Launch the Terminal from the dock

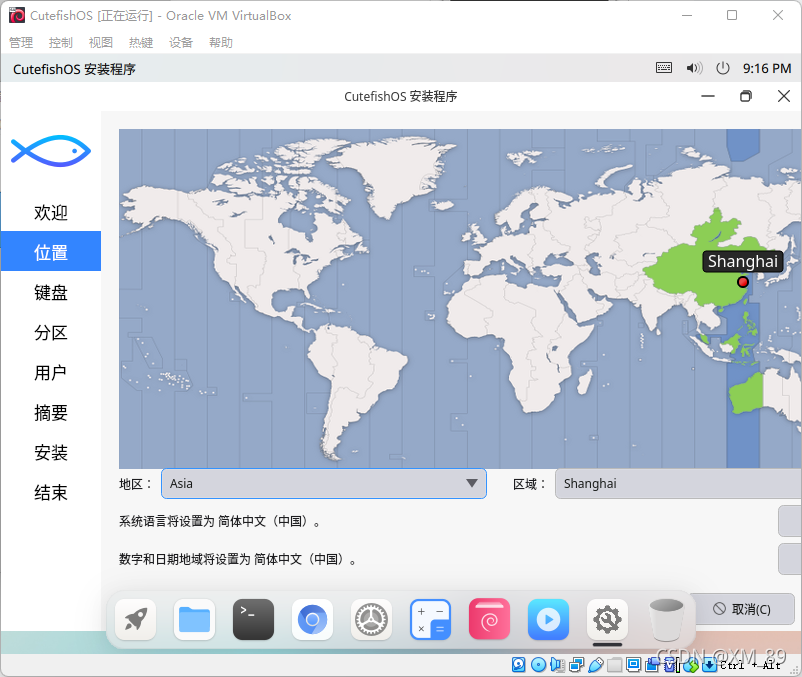[x=253, y=620]
